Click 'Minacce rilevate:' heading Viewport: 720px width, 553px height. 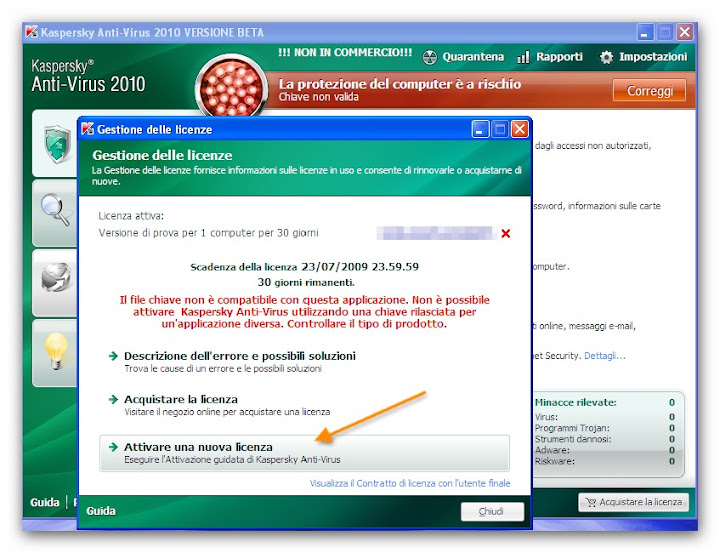tap(575, 402)
